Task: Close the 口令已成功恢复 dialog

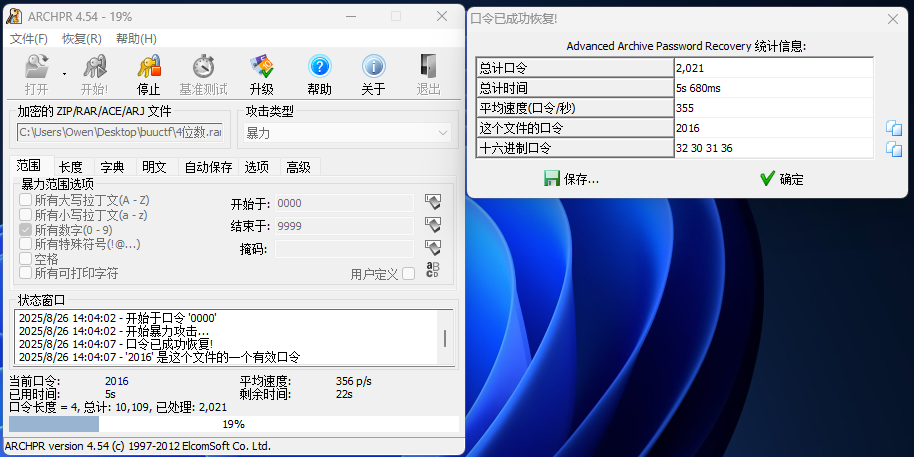Action: 892,19
